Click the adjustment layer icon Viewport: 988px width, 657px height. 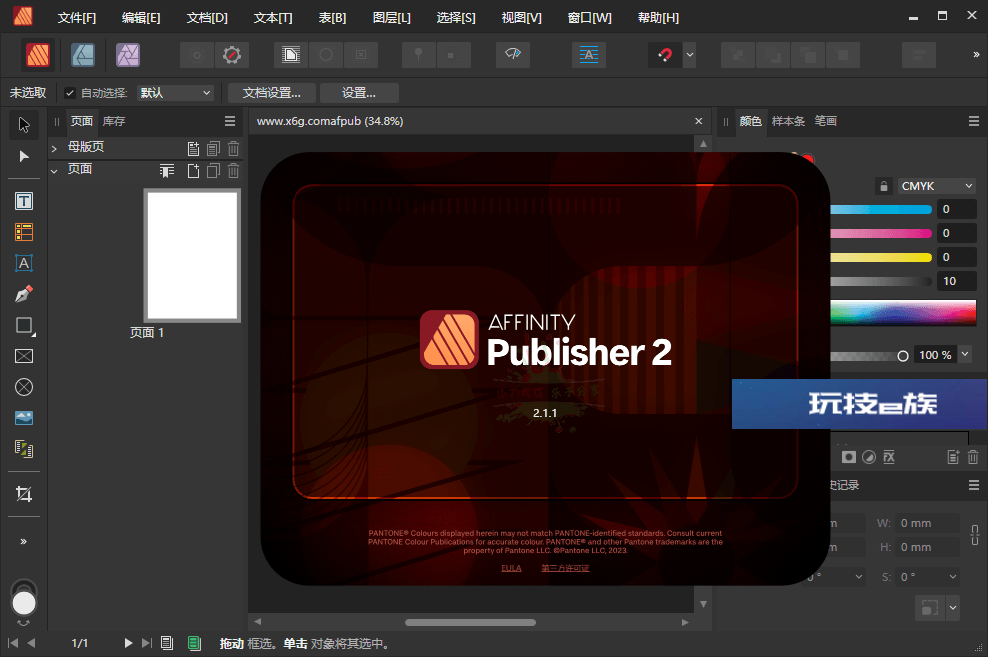pyautogui.click(x=869, y=457)
